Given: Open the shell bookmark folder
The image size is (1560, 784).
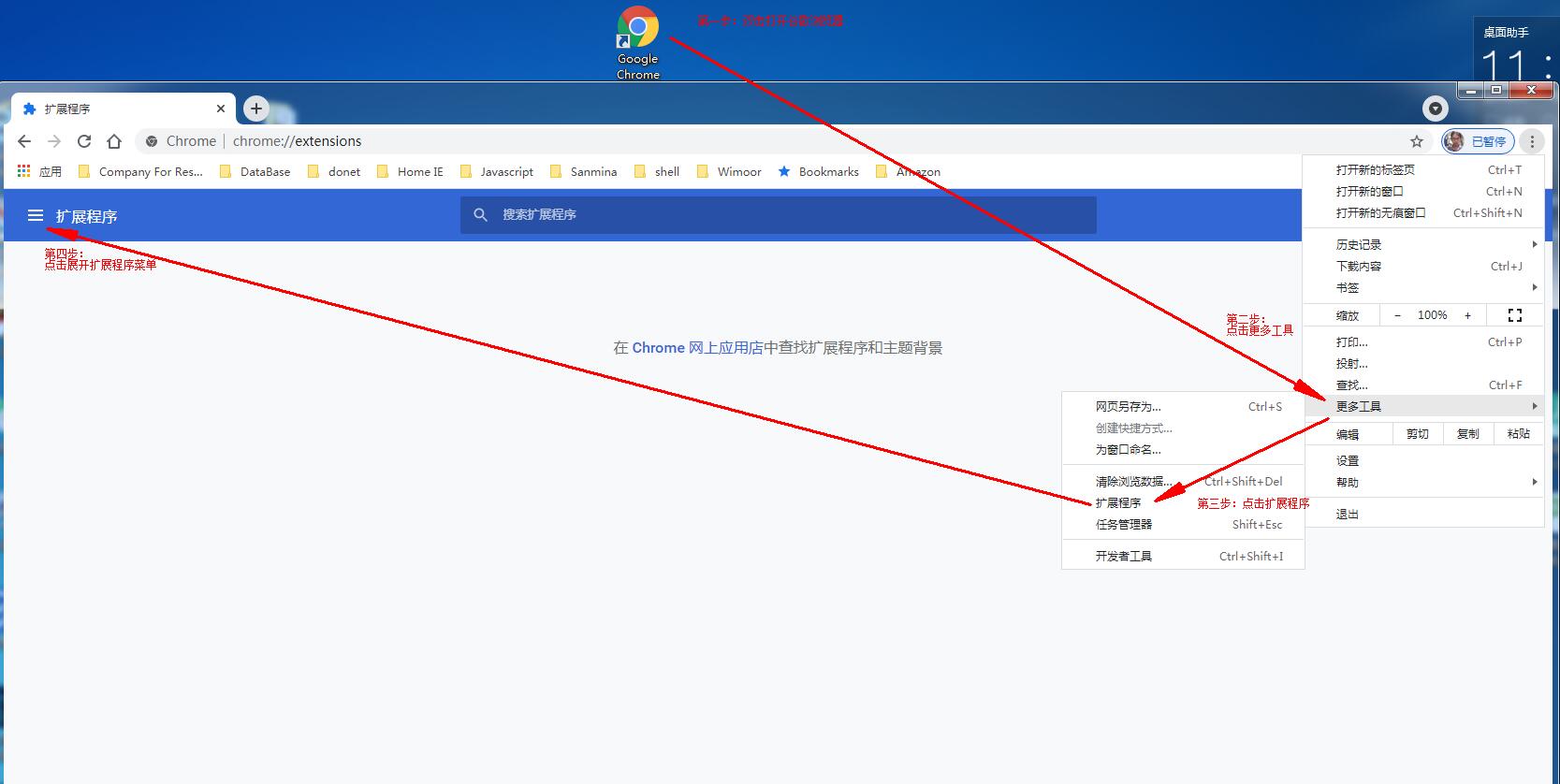Looking at the screenshot, I should pyautogui.click(x=657, y=172).
